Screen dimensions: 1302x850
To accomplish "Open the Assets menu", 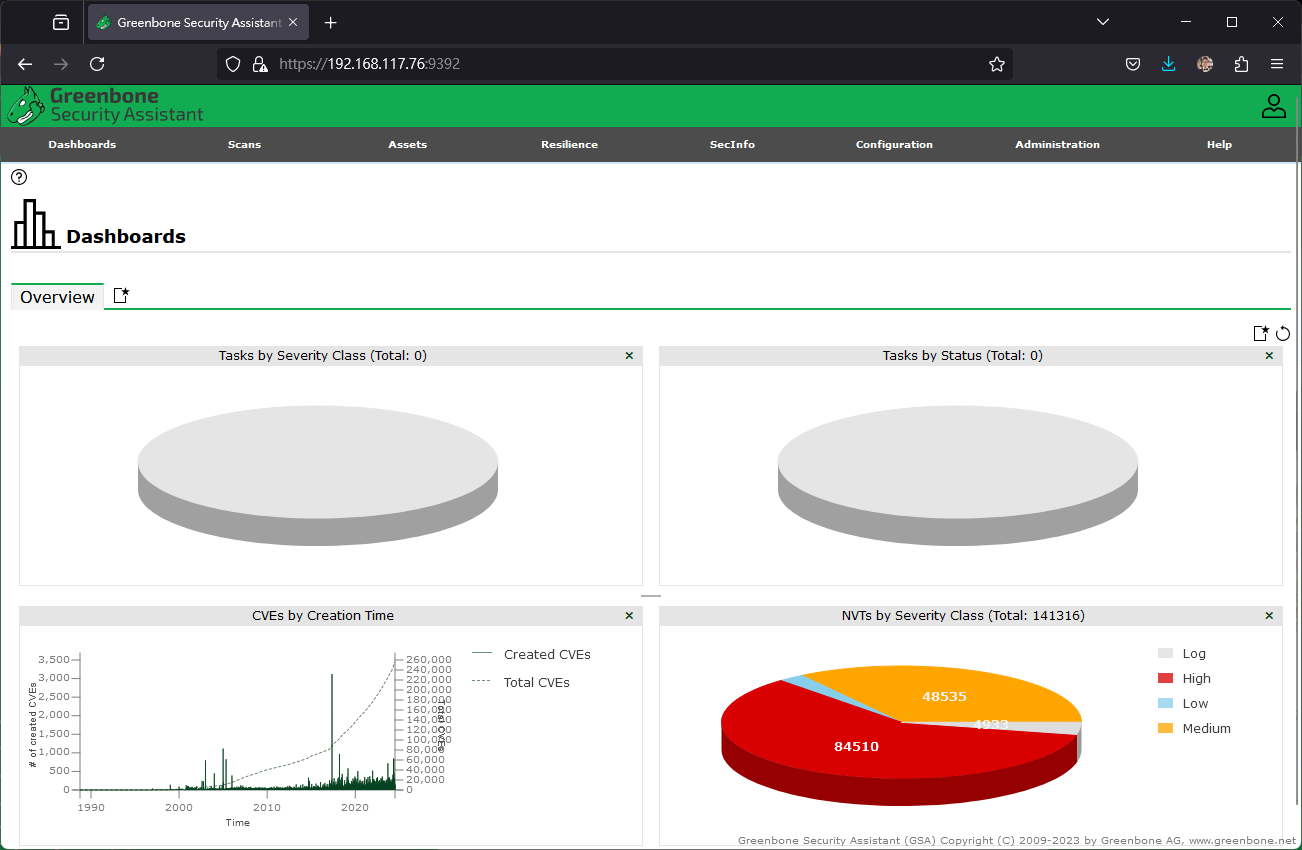I will coord(408,144).
